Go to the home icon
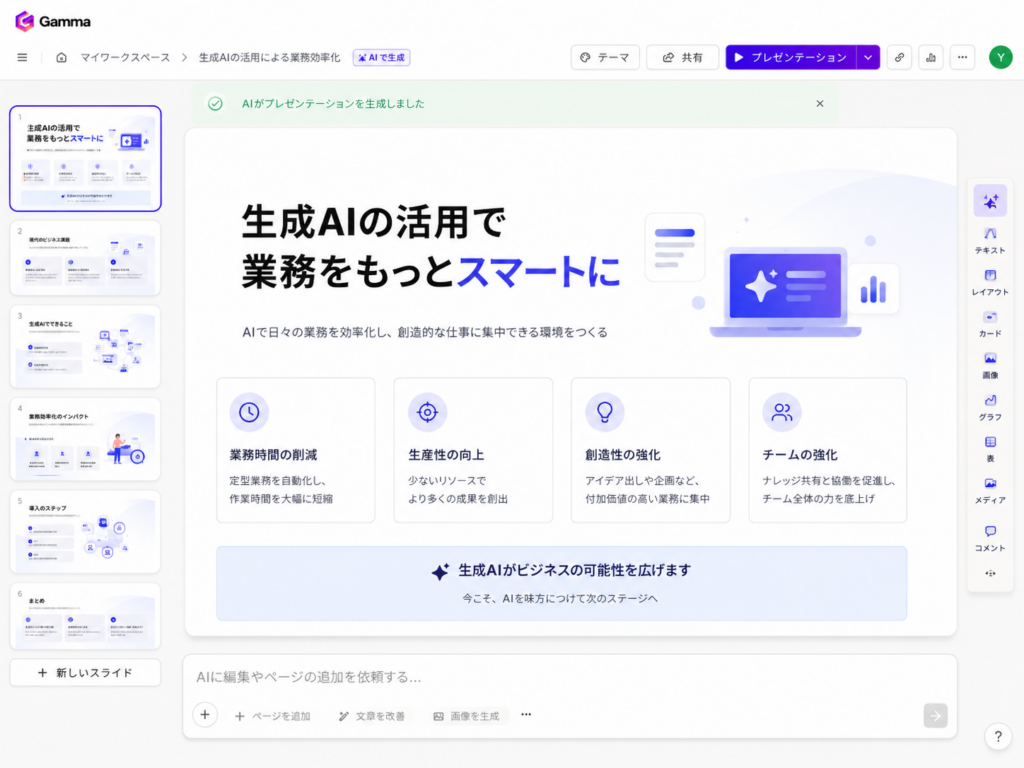Screen dimensions: 1024x768 coord(61,57)
